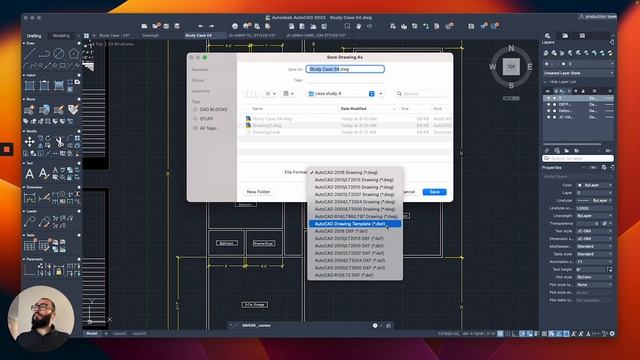Click the first Hatch tool icon
This screenshot has height=360, width=640.
pyautogui.click(x=29, y=86)
